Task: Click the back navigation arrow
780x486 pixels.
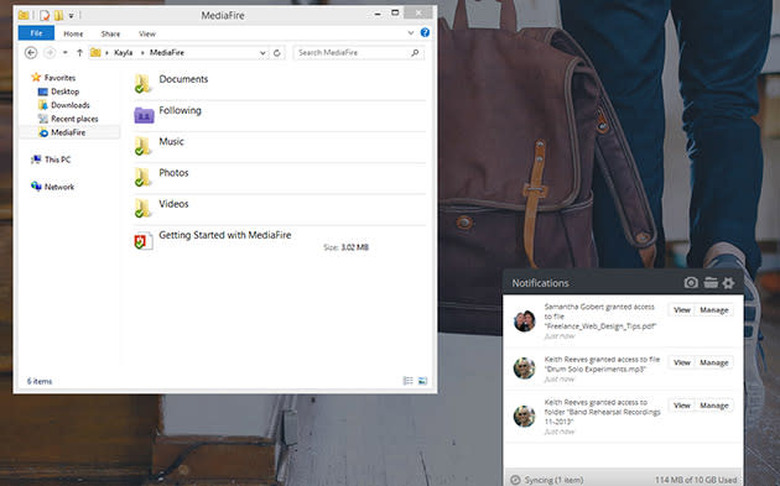Action: click(31, 53)
